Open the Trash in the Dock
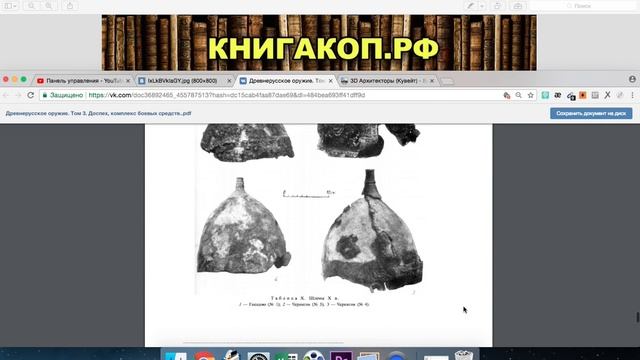The width and height of the screenshot is (640, 360). coord(464,356)
